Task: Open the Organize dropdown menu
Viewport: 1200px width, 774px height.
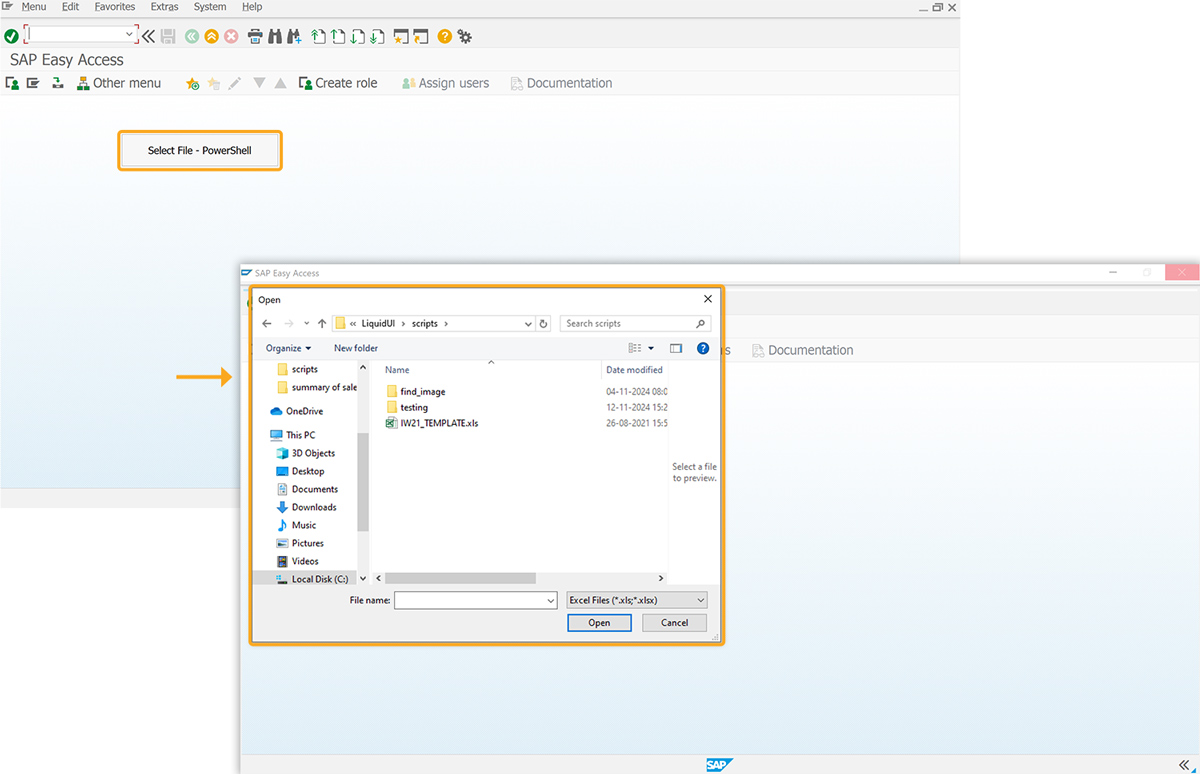Action: [288, 348]
